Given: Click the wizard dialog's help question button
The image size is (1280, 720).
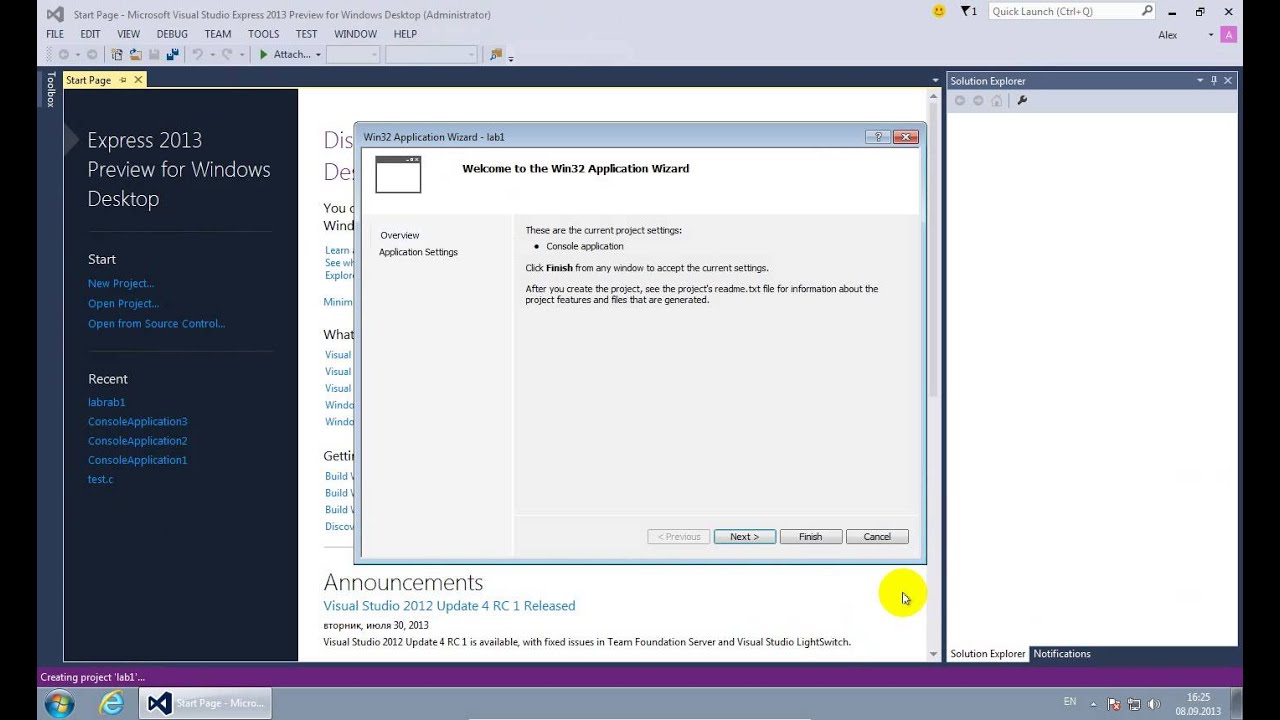Looking at the screenshot, I should (x=878, y=137).
